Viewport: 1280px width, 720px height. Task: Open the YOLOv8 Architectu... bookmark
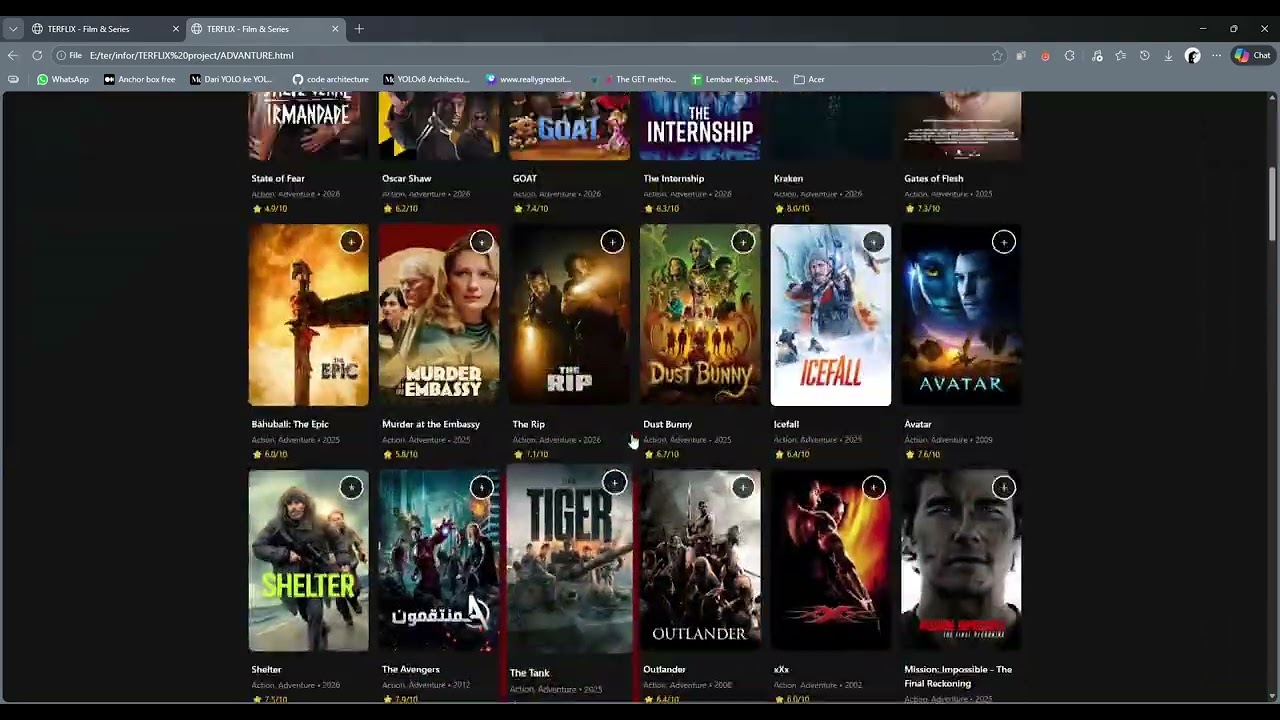(425, 79)
